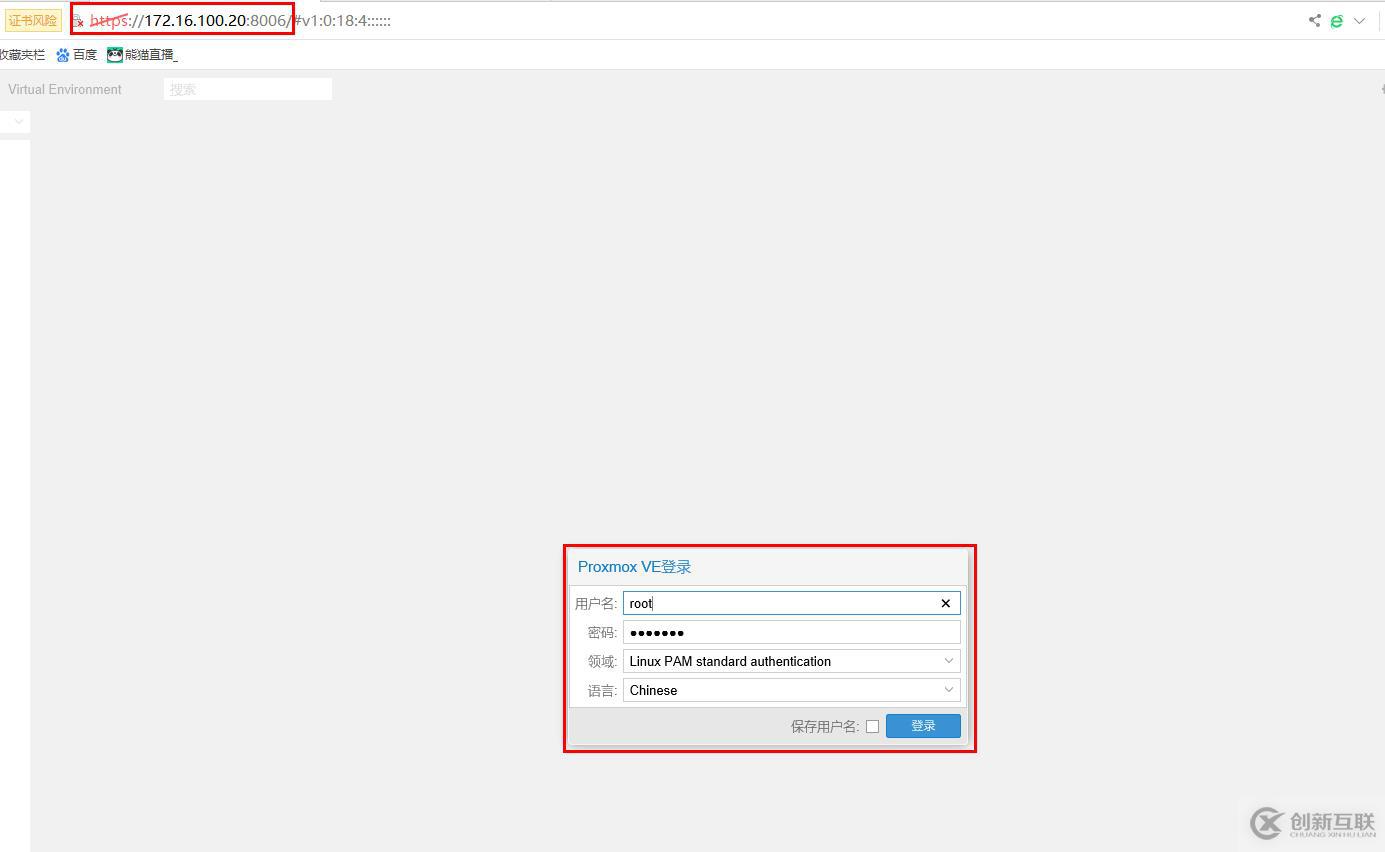1385x852 pixels.
Task: Open the 熊猫直播 bookmark
Action: 142,55
